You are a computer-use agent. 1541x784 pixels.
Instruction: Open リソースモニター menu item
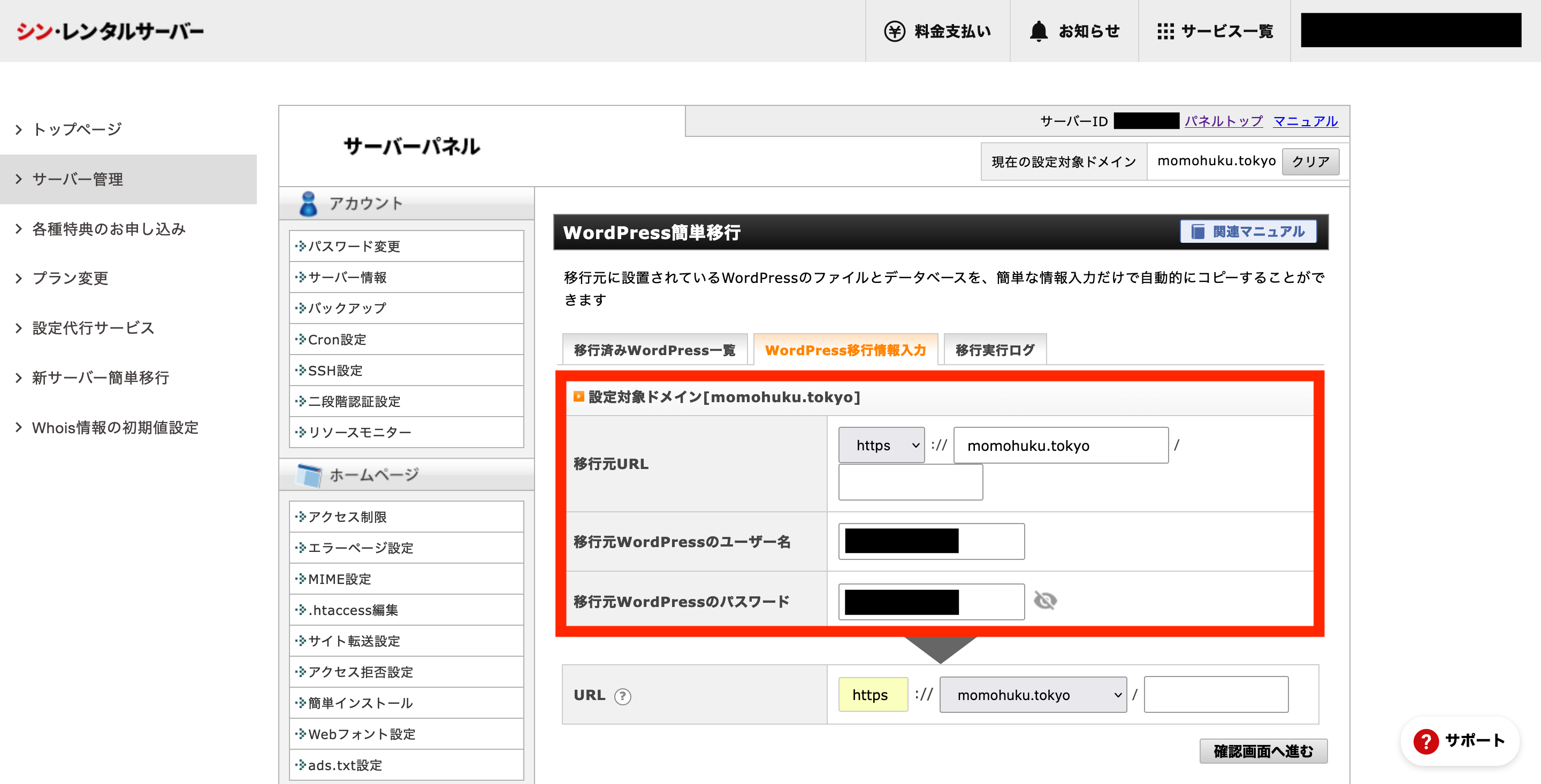406,432
